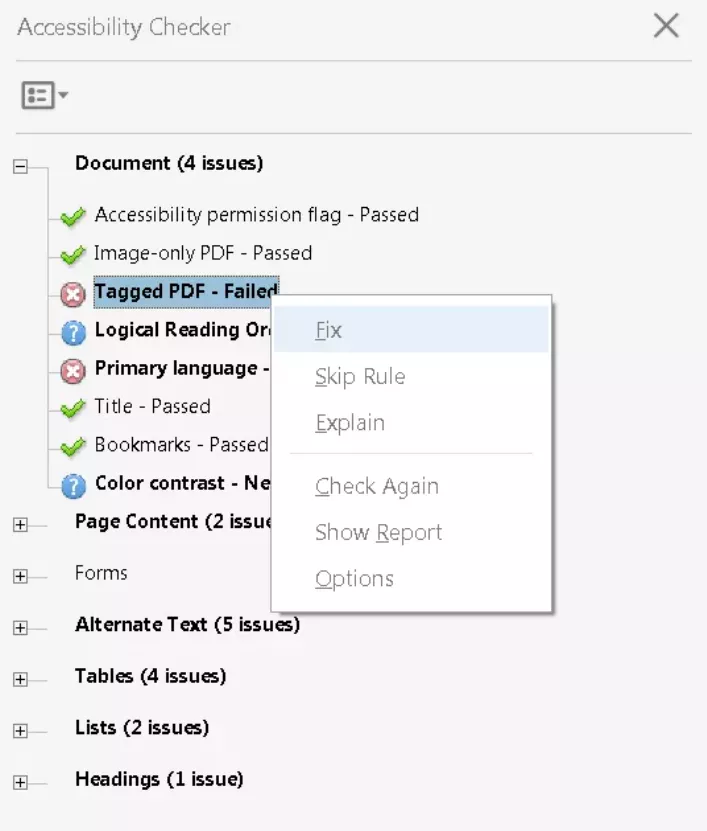This screenshot has height=831, width=707.
Task: Click the green checkmark beside Bookmarks - Passed
Action: tap(74, 445)
